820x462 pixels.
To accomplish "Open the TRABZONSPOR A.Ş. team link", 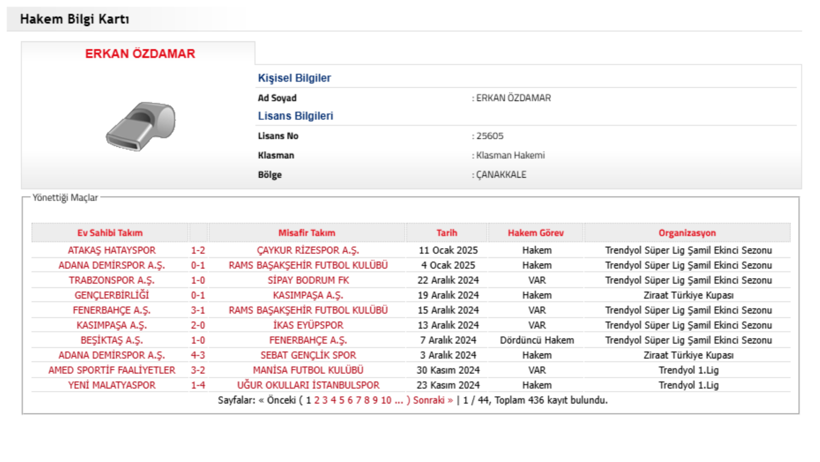I will point(110,280).
